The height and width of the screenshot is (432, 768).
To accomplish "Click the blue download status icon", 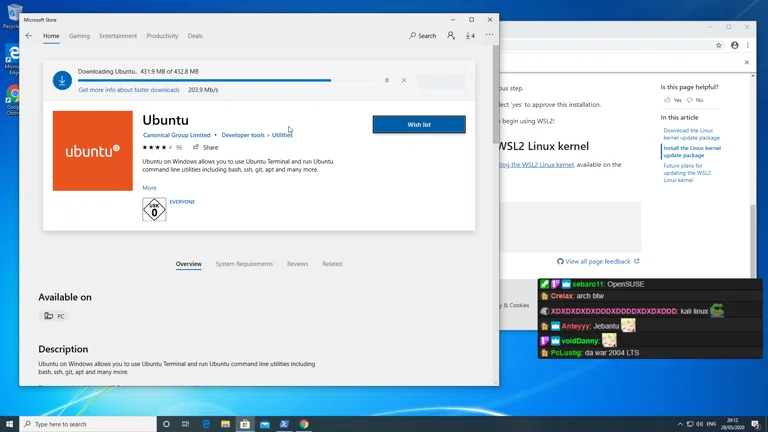I will click(x=62, y=80).
